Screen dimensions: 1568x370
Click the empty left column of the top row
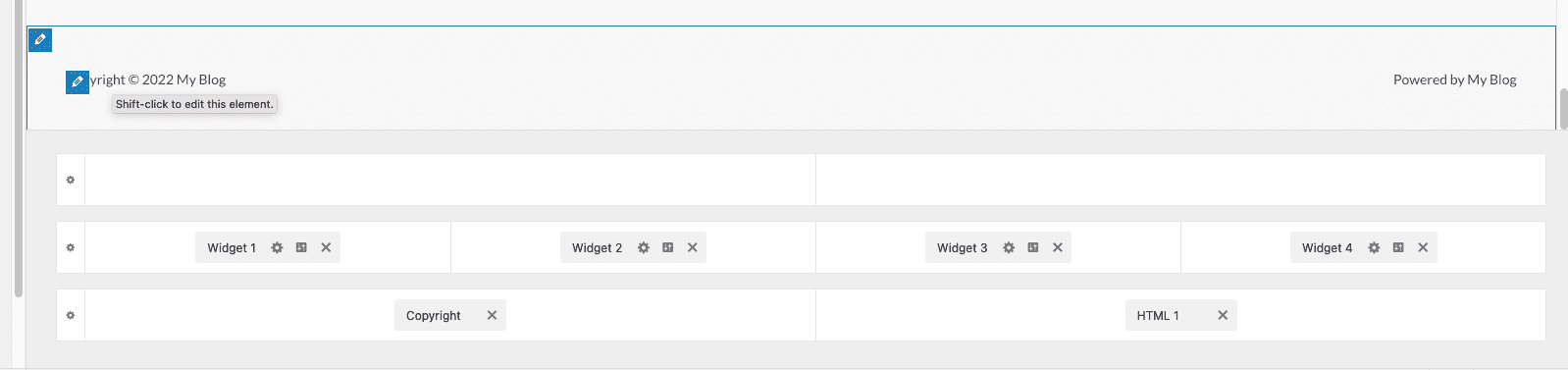pos(450,180)
